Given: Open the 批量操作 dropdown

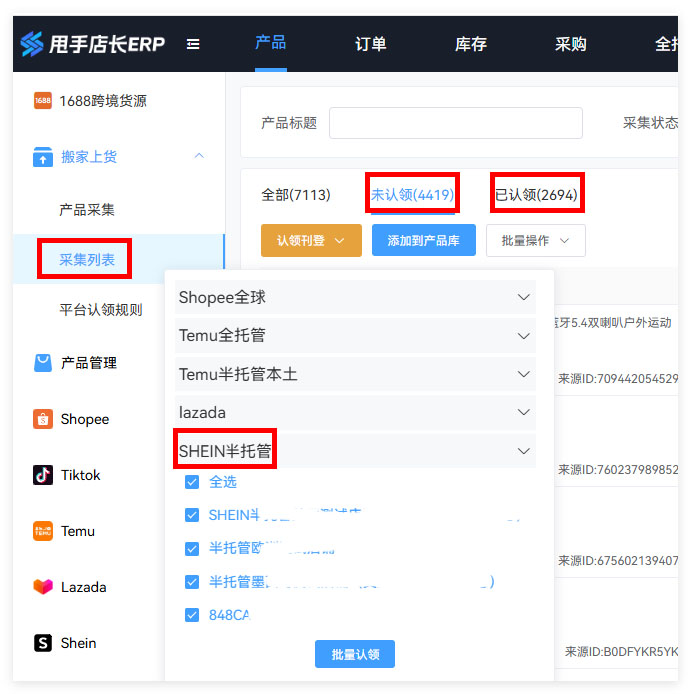Looking at the screenshot, I should click(x=536, y=240).
